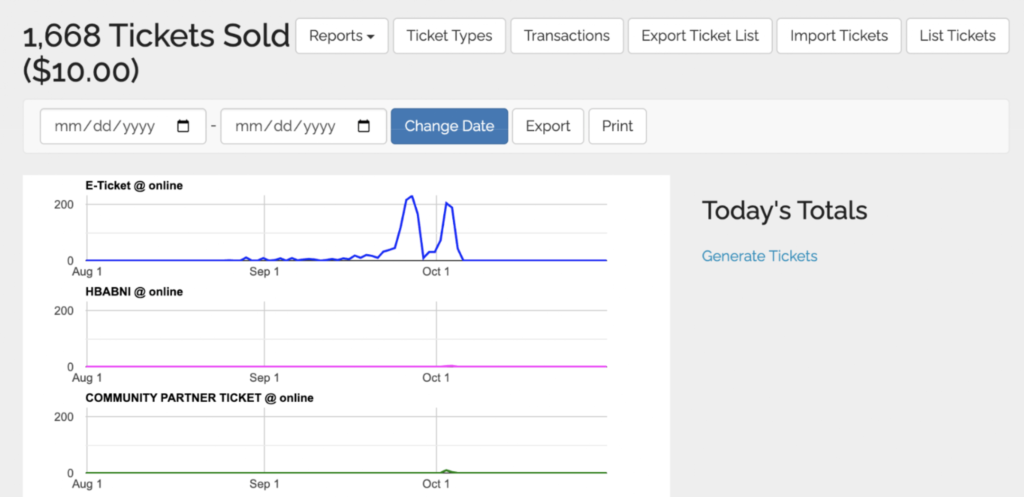
Task: Click the Export button beside Change Date
Action: pos(547,127)
